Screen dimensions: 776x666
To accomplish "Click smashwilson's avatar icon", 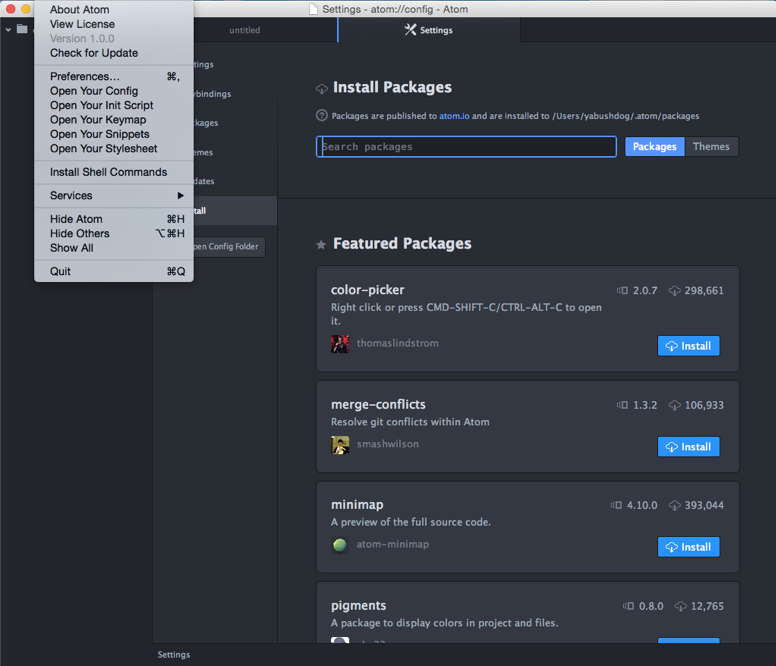I will pyautogui.click(x=340, y=445).
